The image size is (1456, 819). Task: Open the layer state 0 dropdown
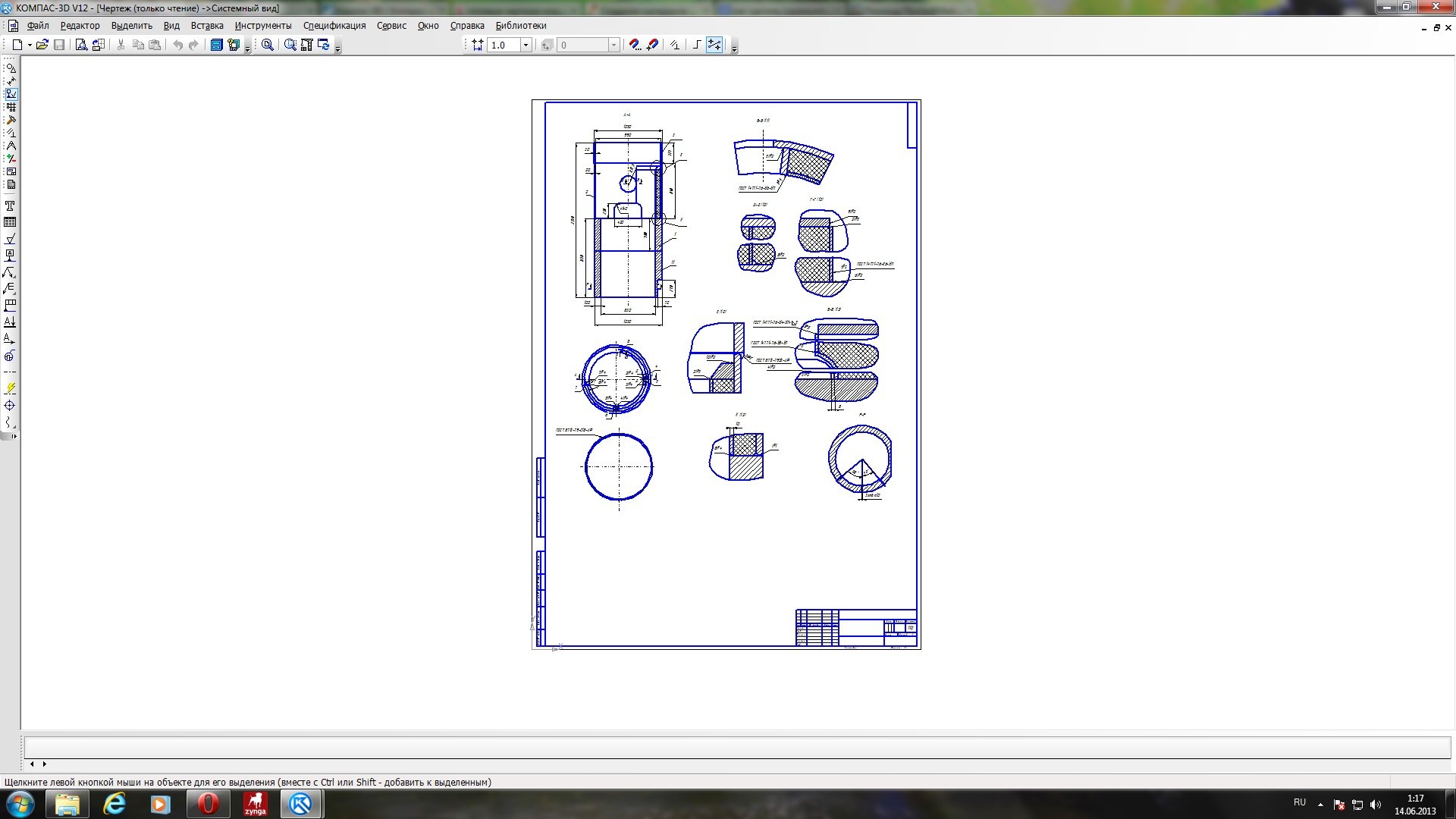(x=613, y=45)
